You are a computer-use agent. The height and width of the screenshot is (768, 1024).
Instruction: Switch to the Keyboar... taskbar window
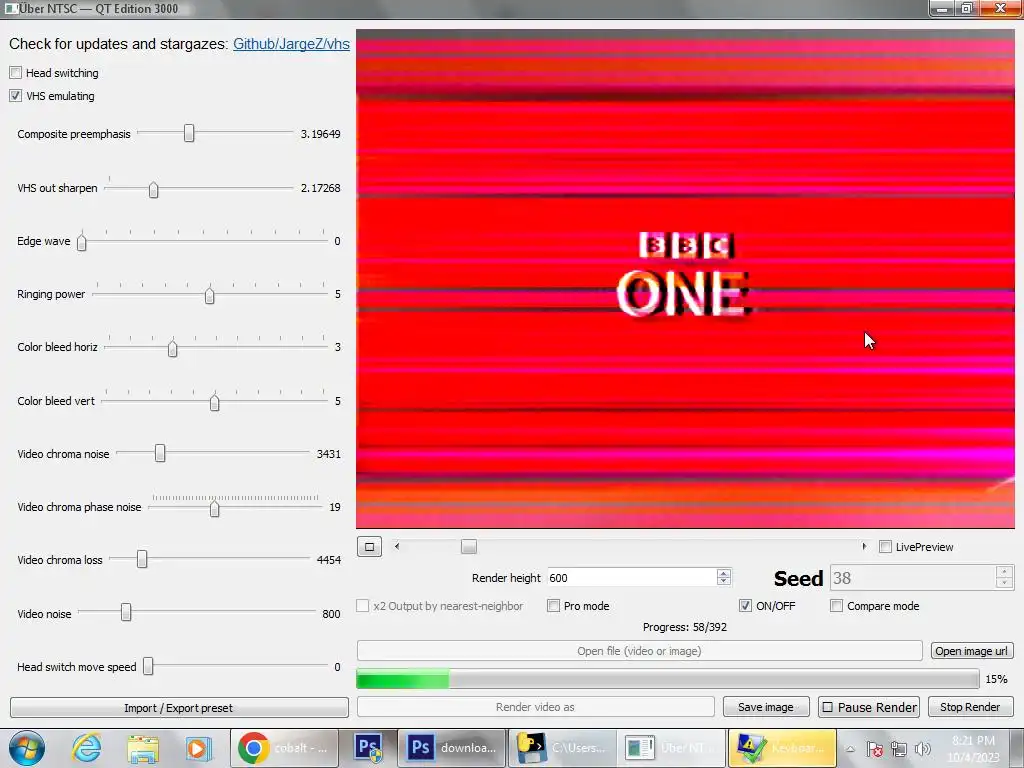(x=782, y=748)
